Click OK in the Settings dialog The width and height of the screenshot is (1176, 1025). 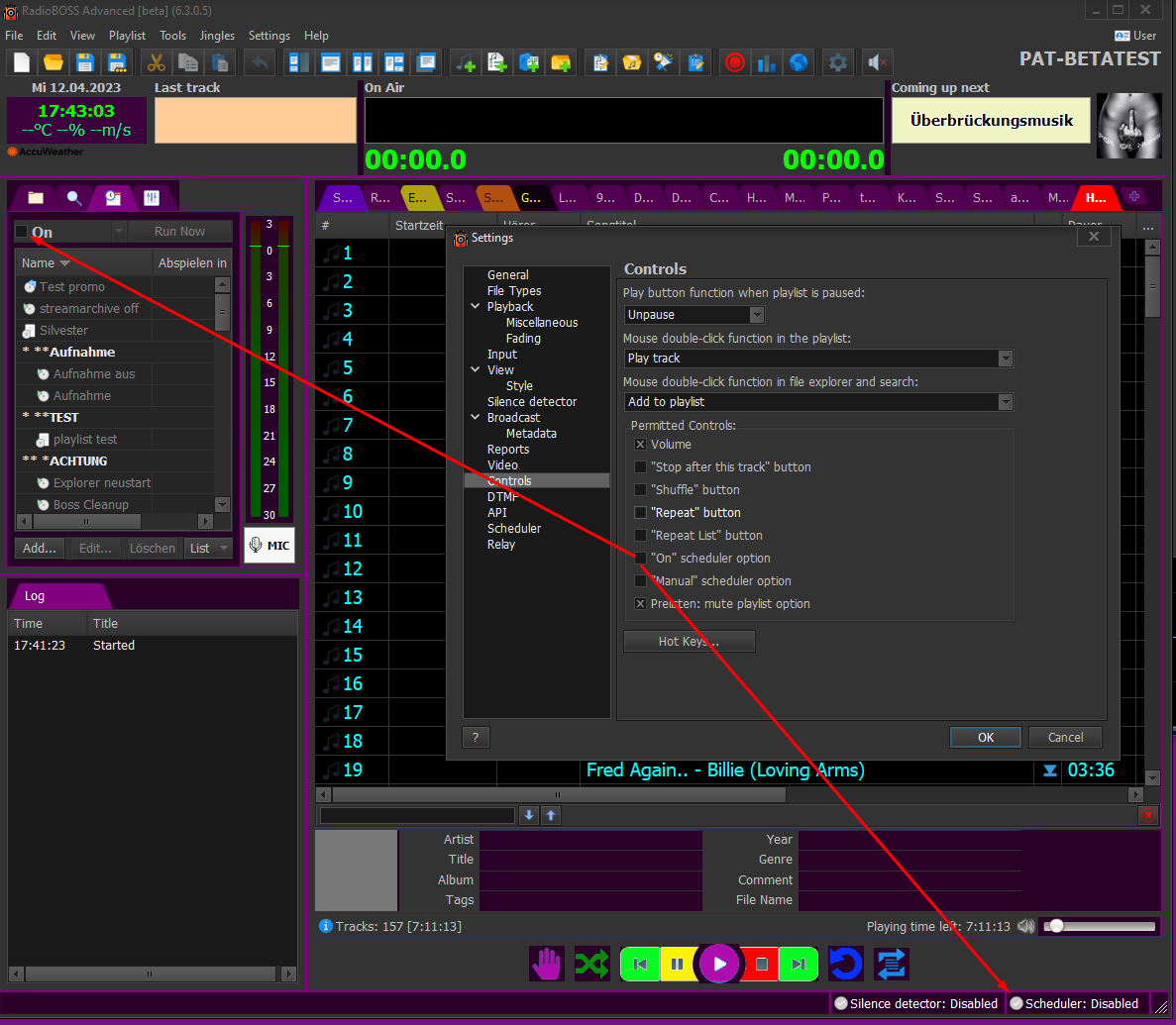pyautogui.click(x=985, y=737)
